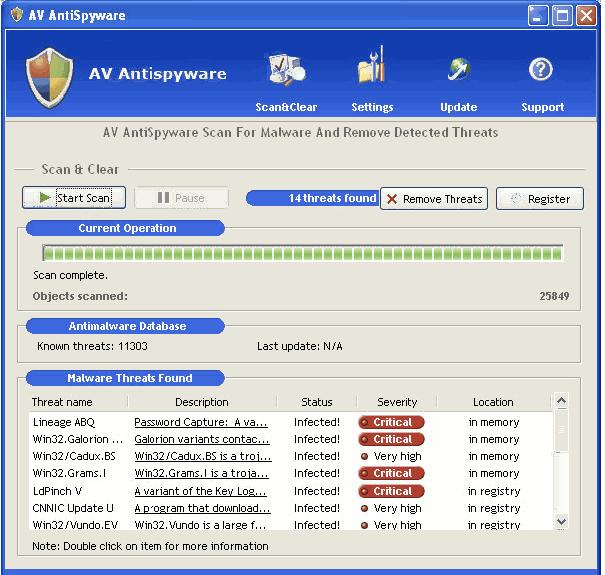
Task: Sort by the Location column header
Action: [x=493, y=402]
